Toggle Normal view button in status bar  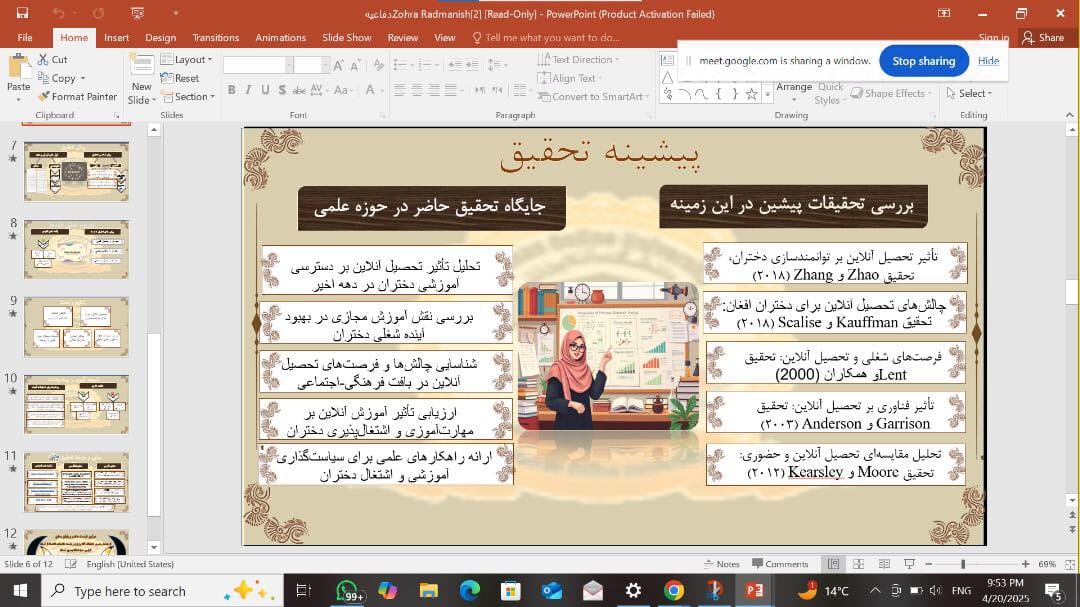point(832,564)
